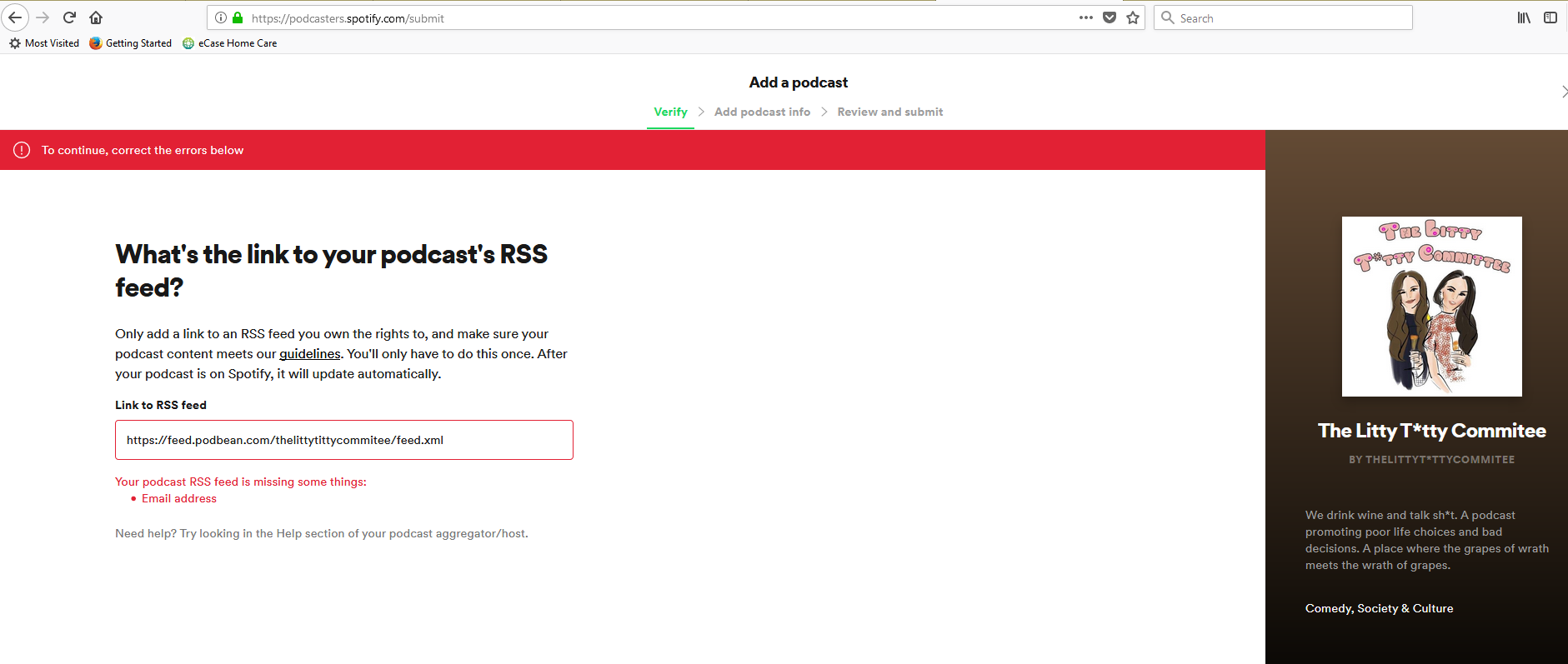
Task: Click the magnifier icon in Search box
Action: 1168,17
